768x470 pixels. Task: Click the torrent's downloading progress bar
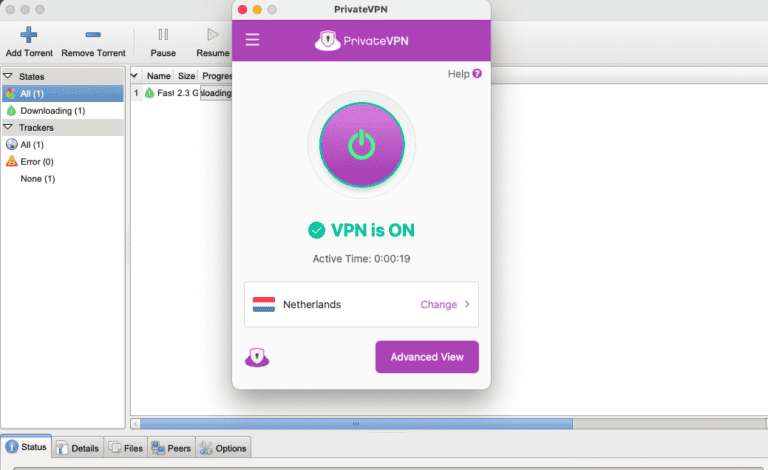tap(216, 93)
